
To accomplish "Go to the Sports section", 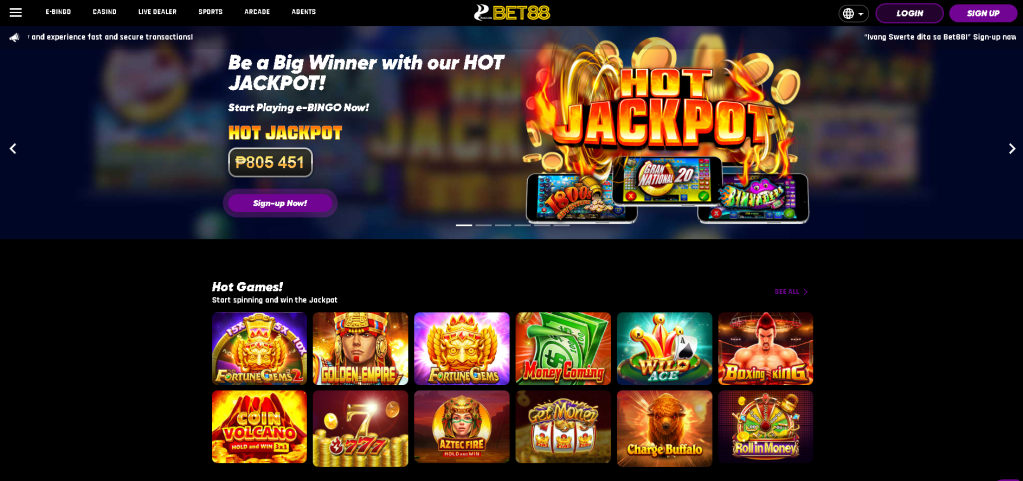I will coord(210,12).
